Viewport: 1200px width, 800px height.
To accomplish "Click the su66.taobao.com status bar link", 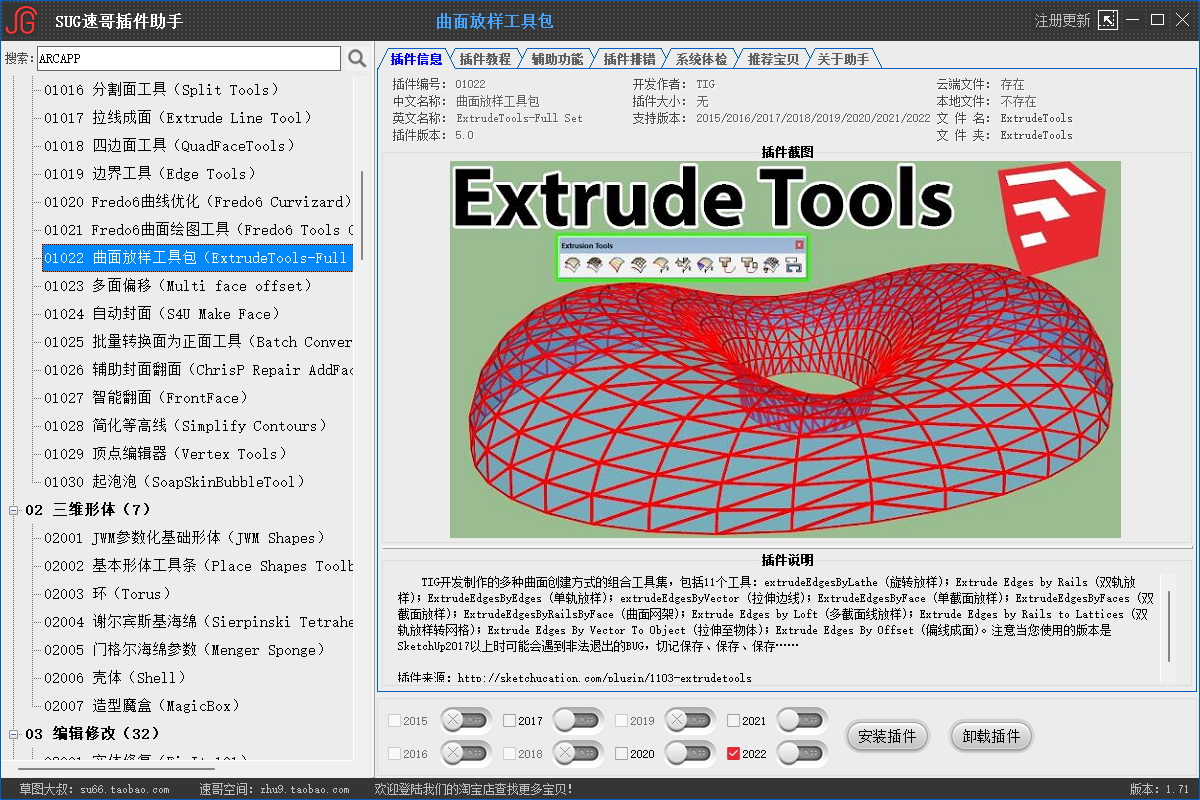I will click(125, 789).
